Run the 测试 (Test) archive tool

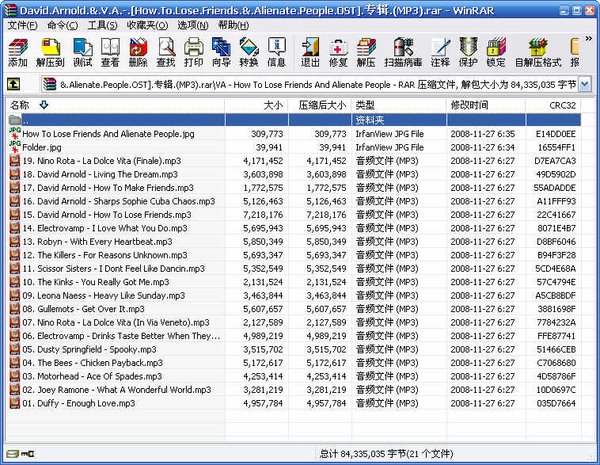click(x=83, y=52)
